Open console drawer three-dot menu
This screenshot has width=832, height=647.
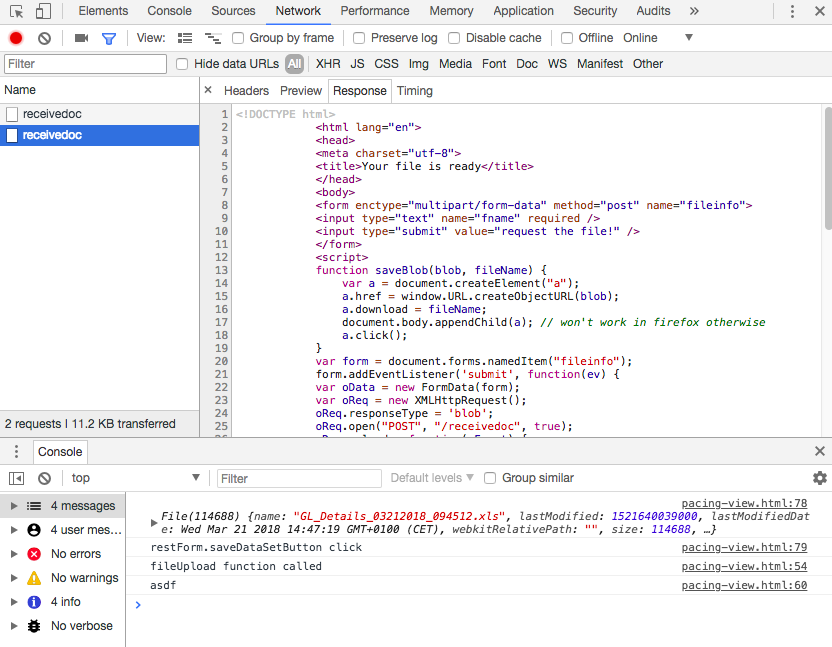click(16, 452)
